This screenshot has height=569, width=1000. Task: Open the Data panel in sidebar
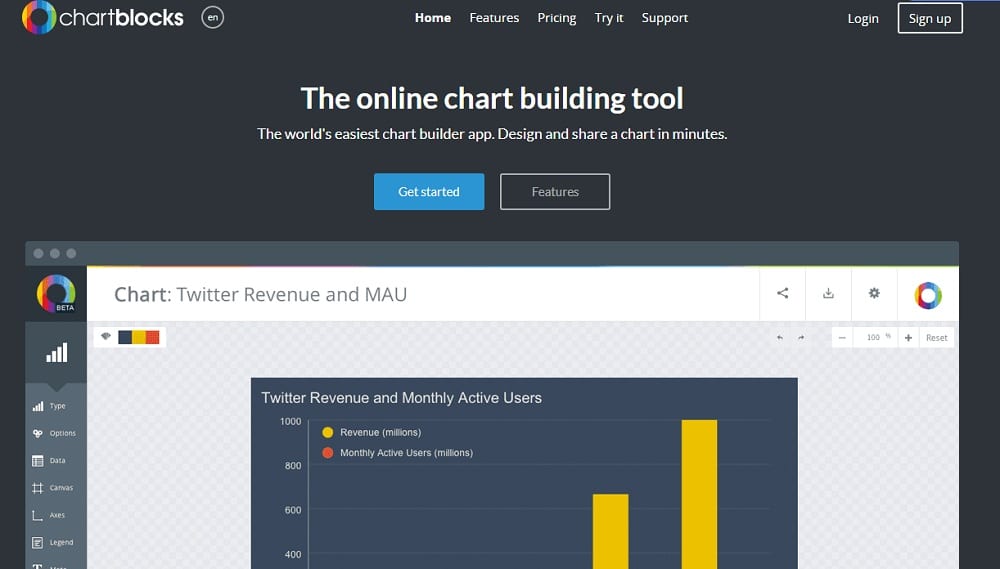pyautogui.click(x=49, y=461)
